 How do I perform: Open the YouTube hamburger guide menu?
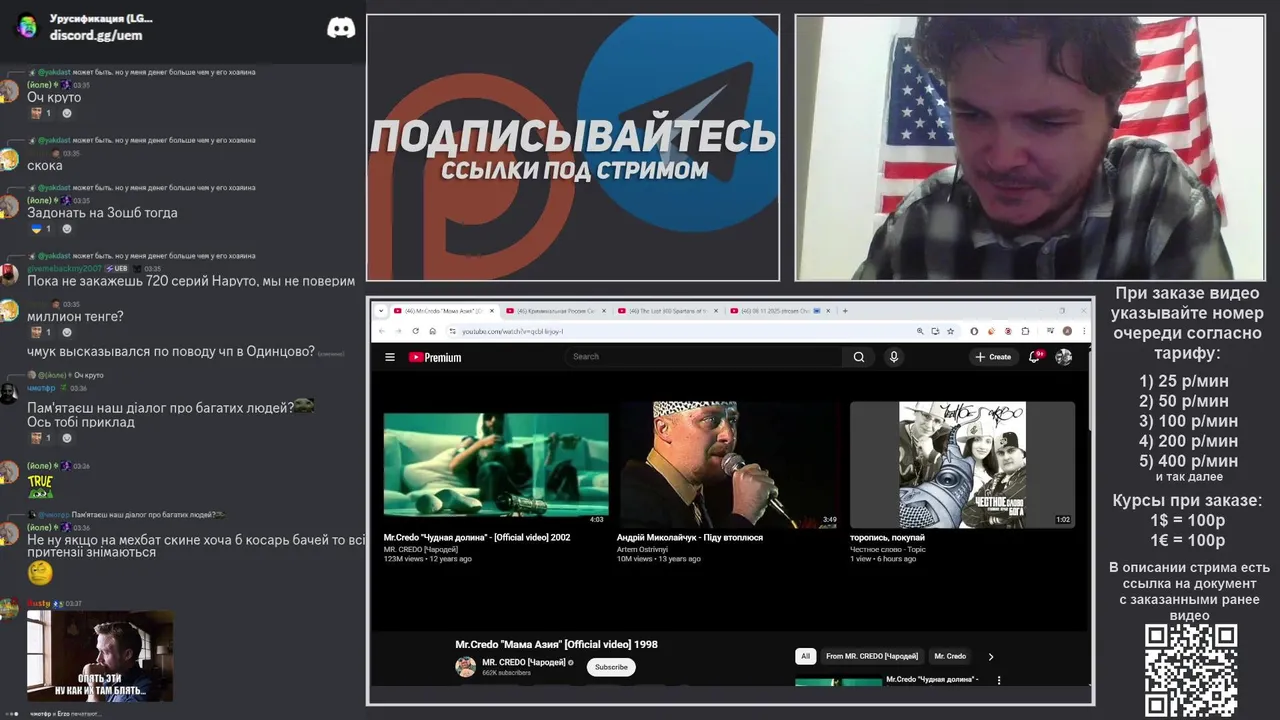click(390, 357)
